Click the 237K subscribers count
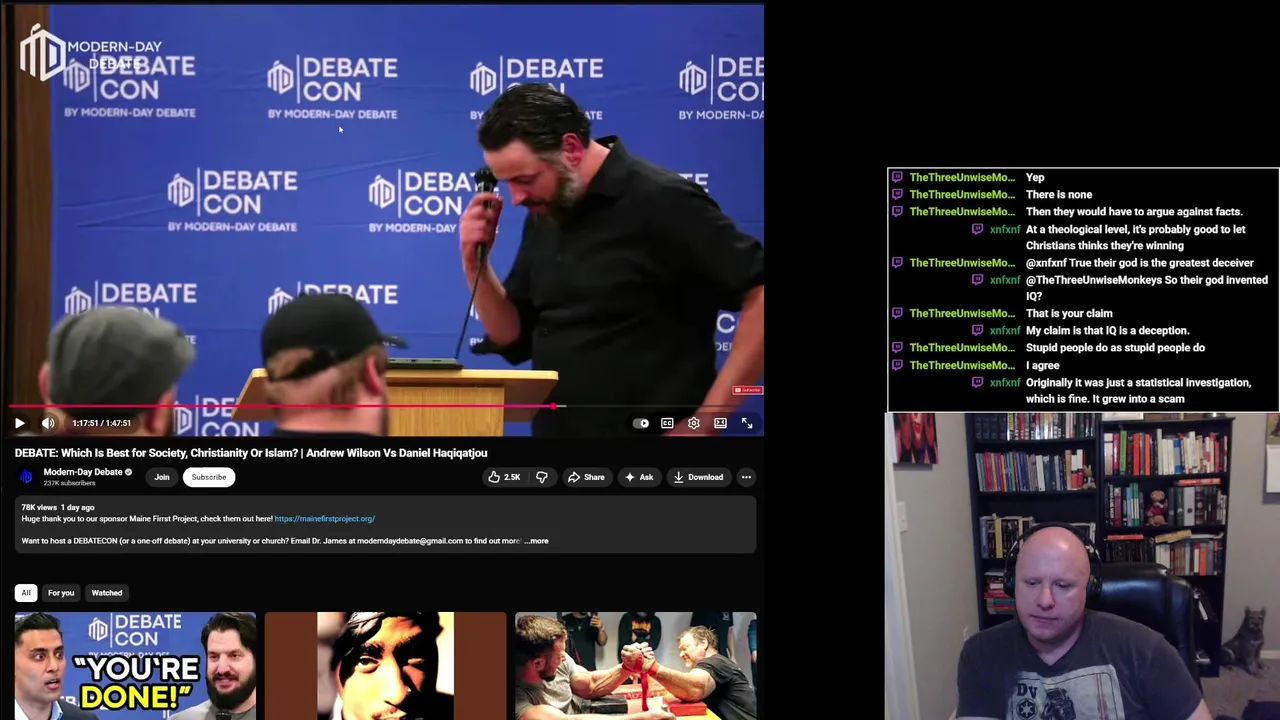The height and width of the screenshot is (720, 1280). 70,483
